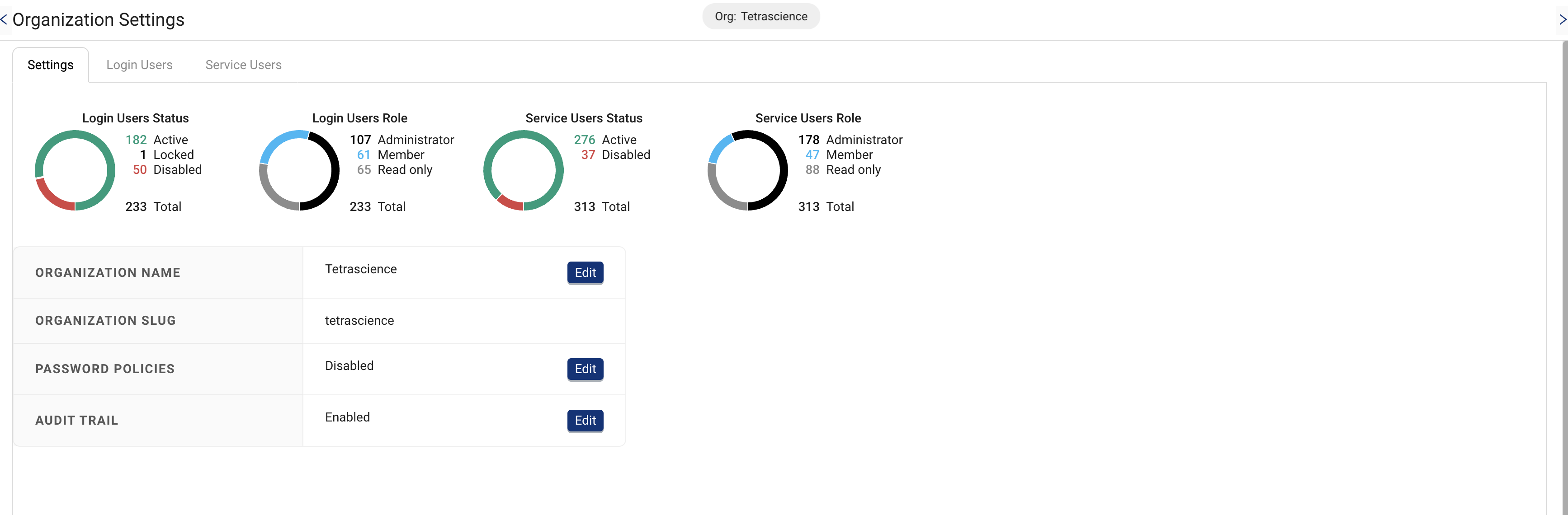
Task: Click the vertical scrollbar on right side
Action: tap(1564, 274)
